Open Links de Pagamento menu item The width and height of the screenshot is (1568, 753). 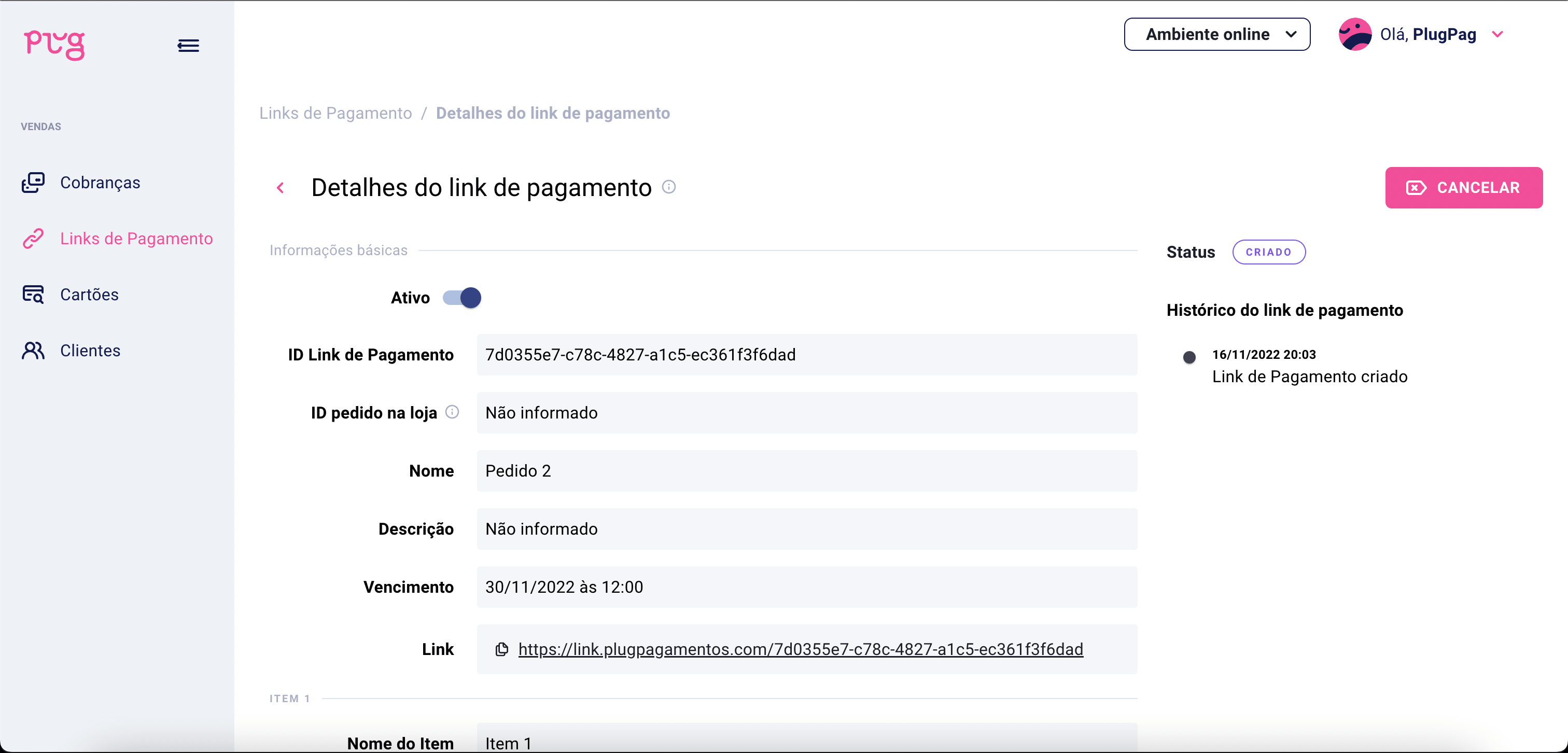click(136, 239)
